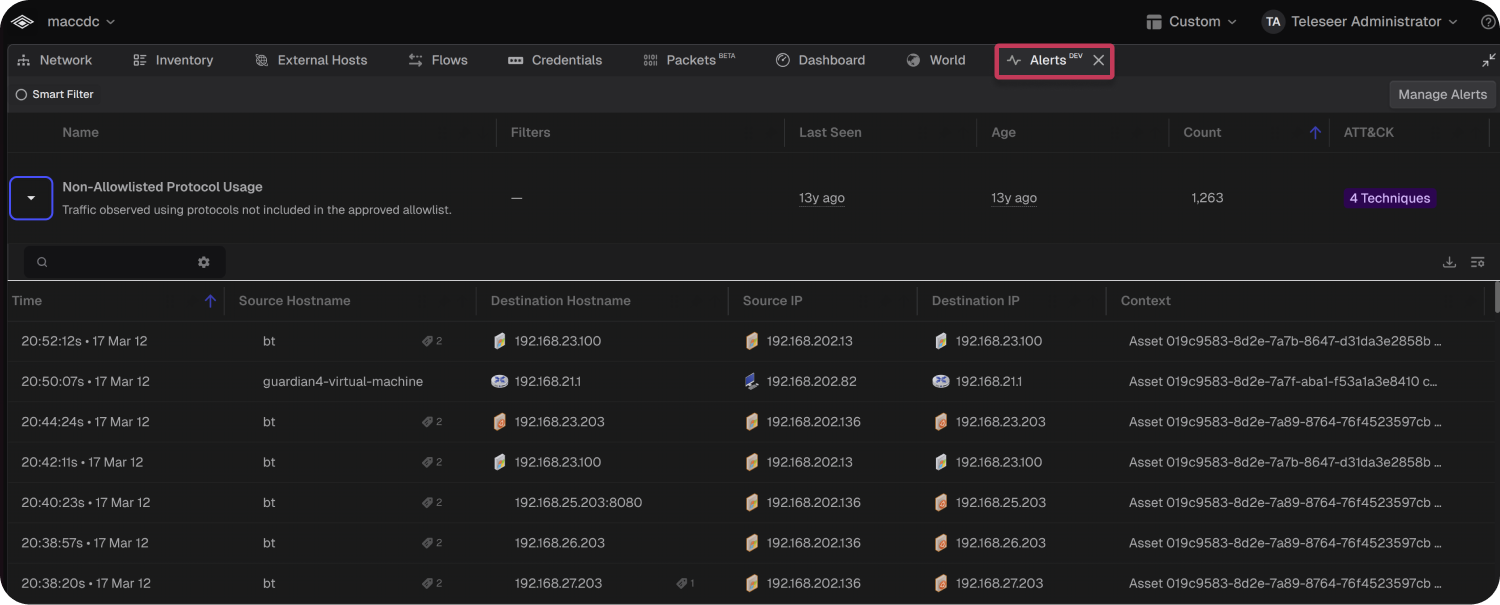The height and width of the screenshot is (605, 1500).
Task: Select the 20:50:07s • 17 Mar 12 time cell
Action: [85, 381]
